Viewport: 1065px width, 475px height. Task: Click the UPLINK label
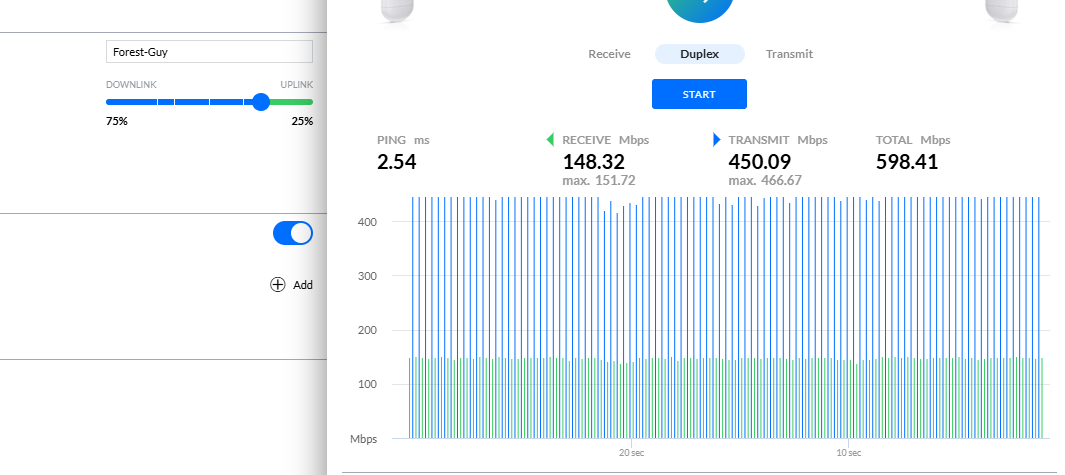(297, 85)
